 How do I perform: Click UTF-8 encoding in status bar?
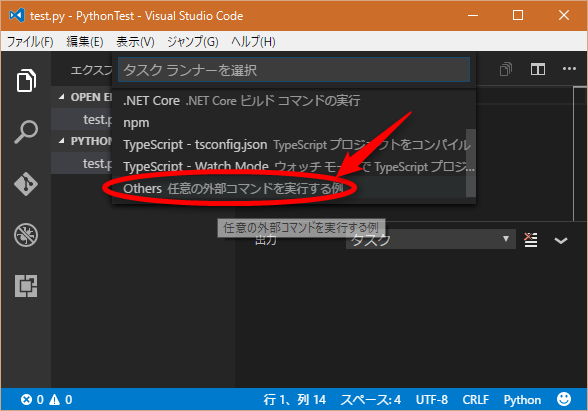[x=432, y=400]
